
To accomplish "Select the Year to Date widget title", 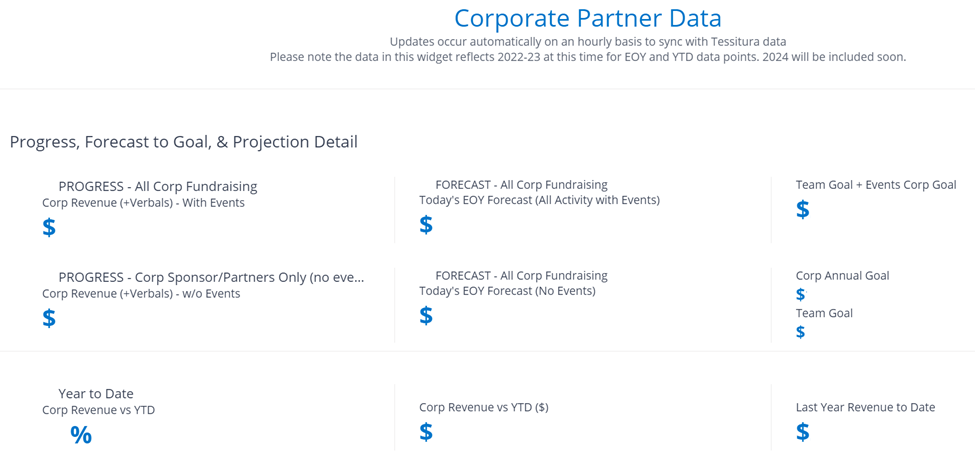I will click(96, 394).
